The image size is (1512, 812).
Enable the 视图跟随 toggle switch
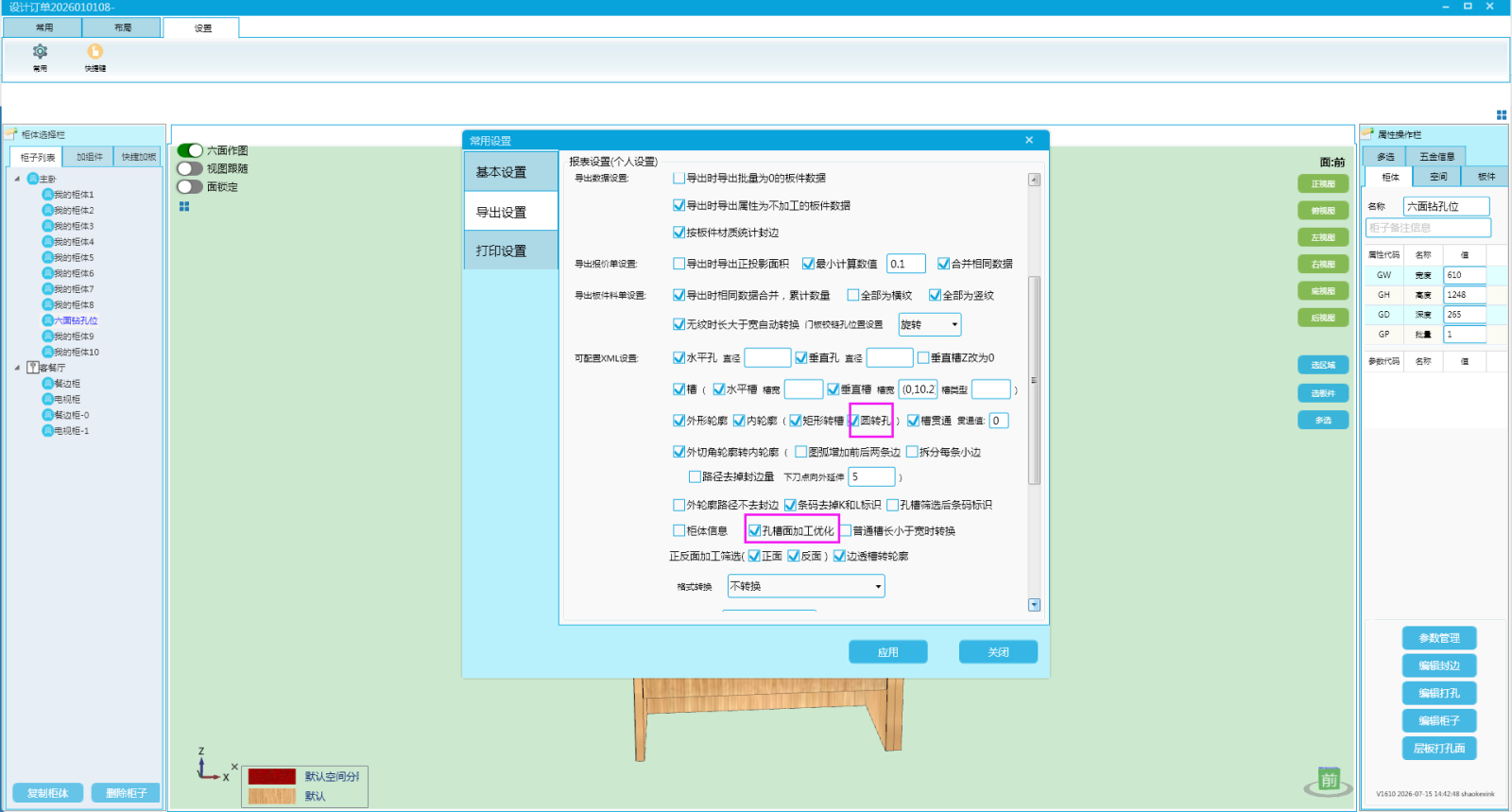tap(190, 168)
